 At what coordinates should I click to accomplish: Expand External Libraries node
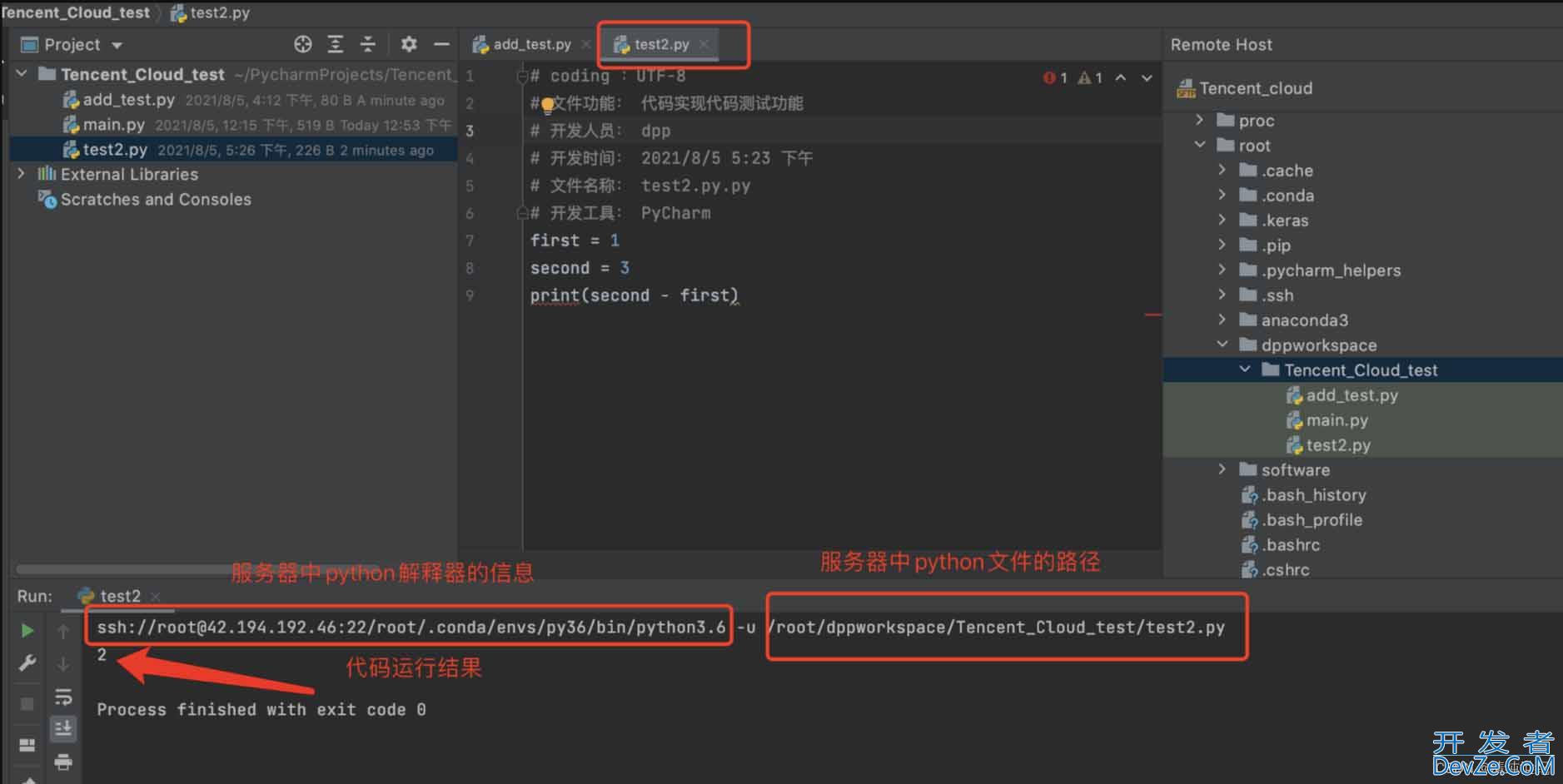[22, 174]
